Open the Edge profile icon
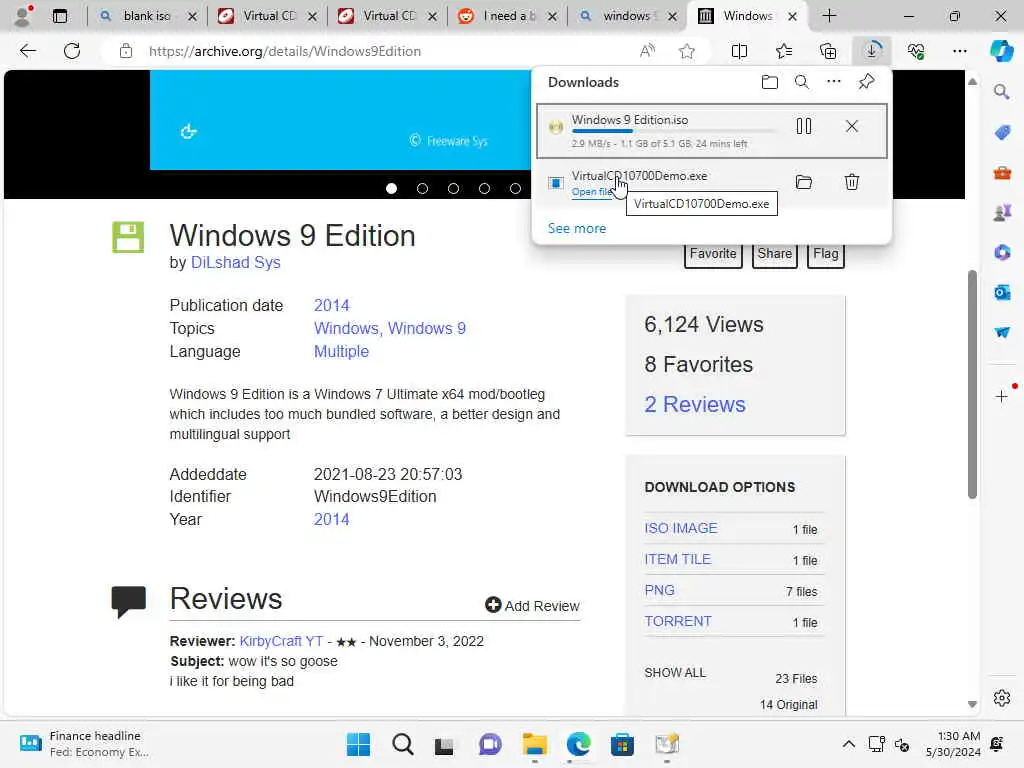Screen dimensions: 1024x768 point(24,16)
